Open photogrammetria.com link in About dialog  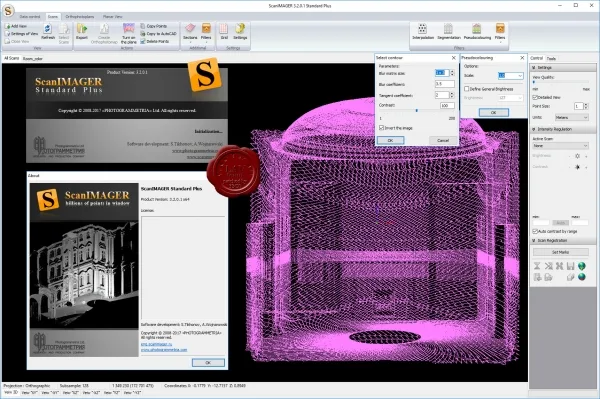(164, 350)
